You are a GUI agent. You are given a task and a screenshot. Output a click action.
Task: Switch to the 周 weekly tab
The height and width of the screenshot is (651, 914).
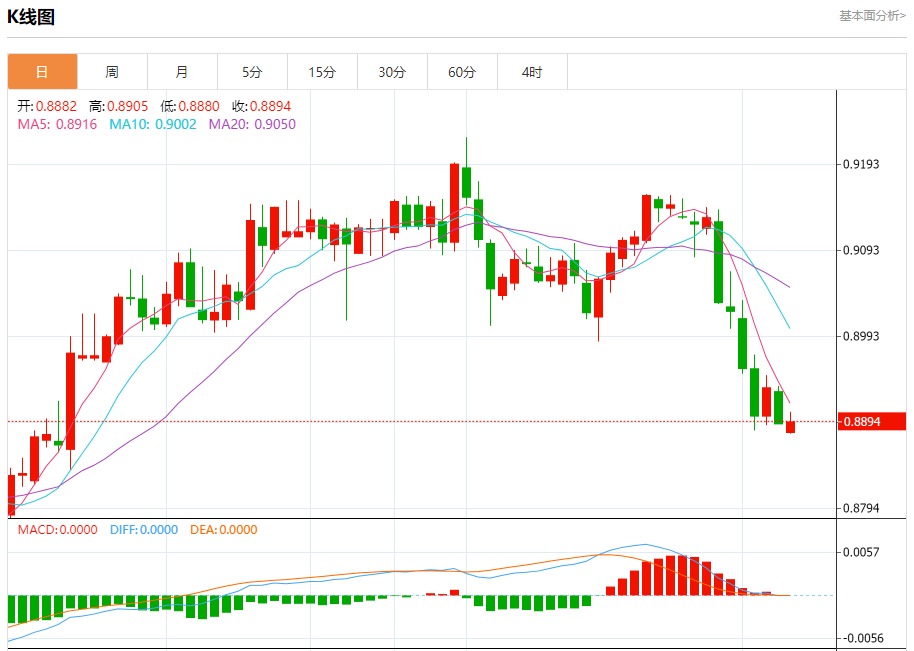[113, 72]
